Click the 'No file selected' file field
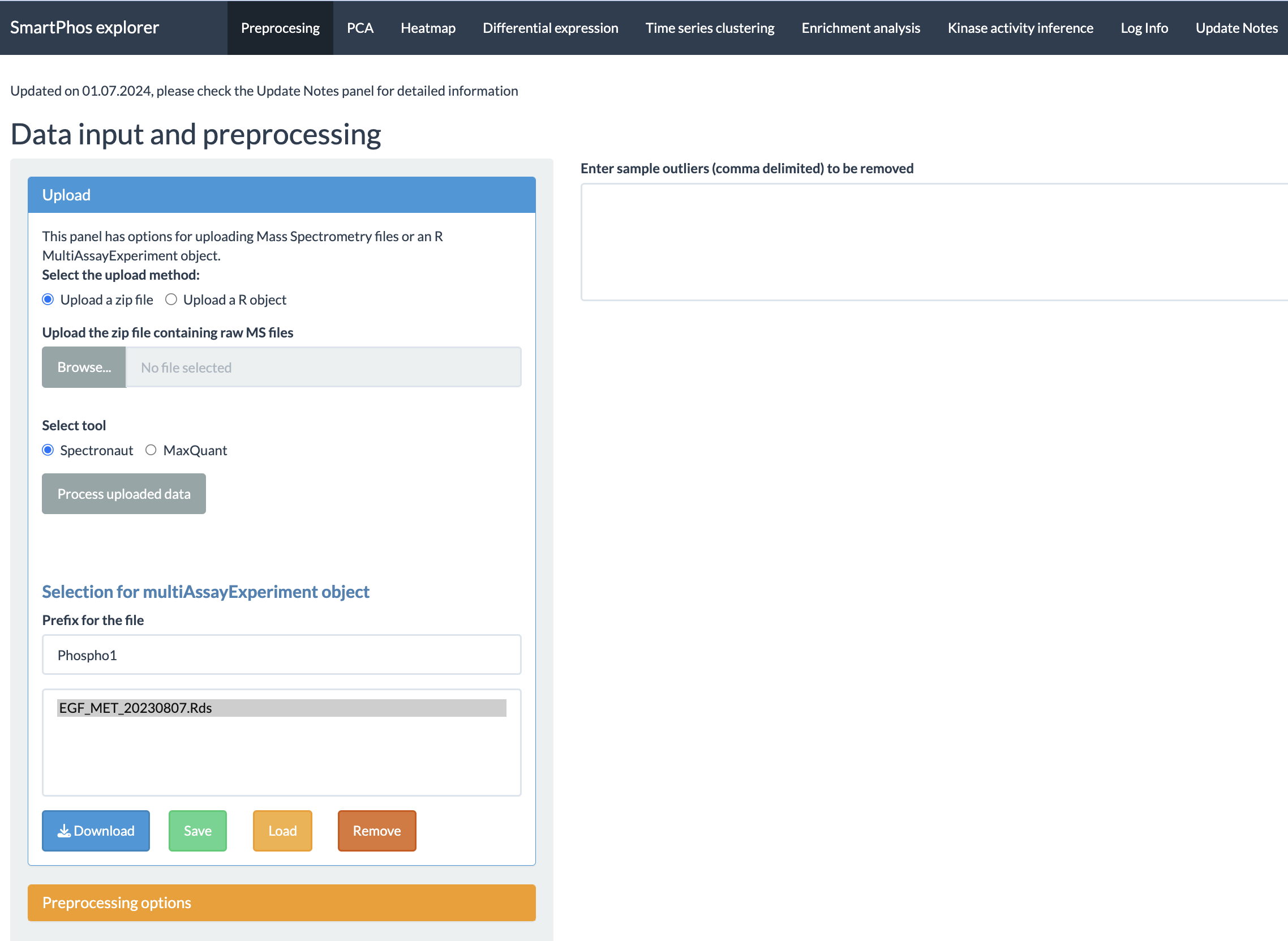Viewport: 1288px width, 941px height. [324, 367]
